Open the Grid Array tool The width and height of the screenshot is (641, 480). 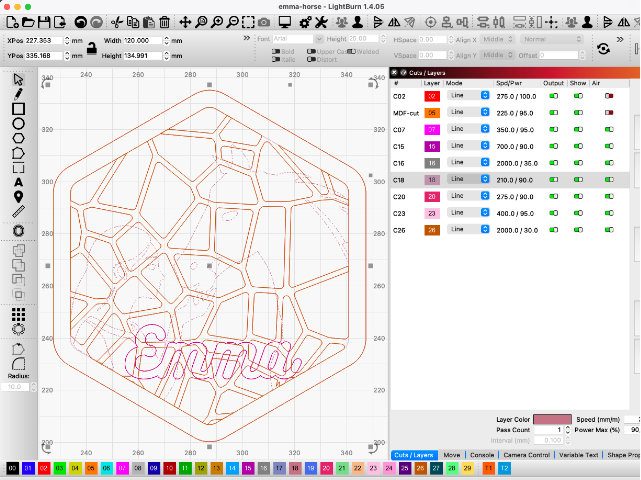point(18,314)
